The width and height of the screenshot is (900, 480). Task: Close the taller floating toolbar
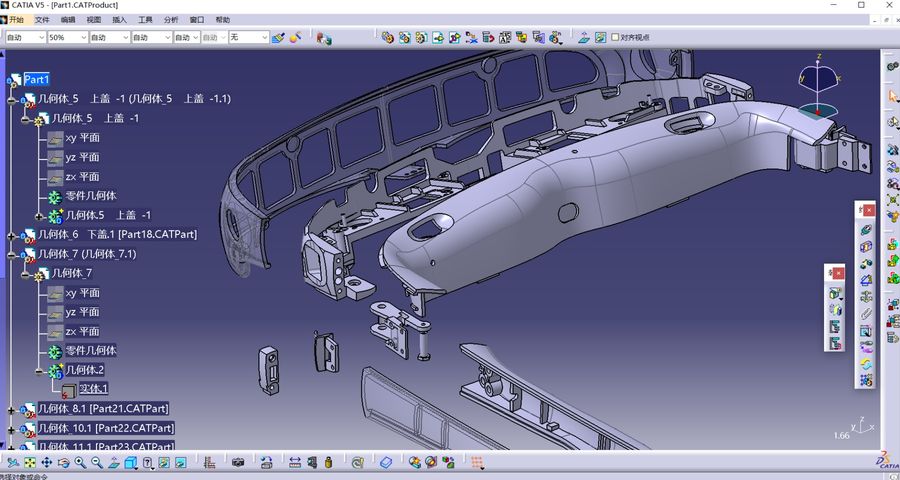pos(870,210)
